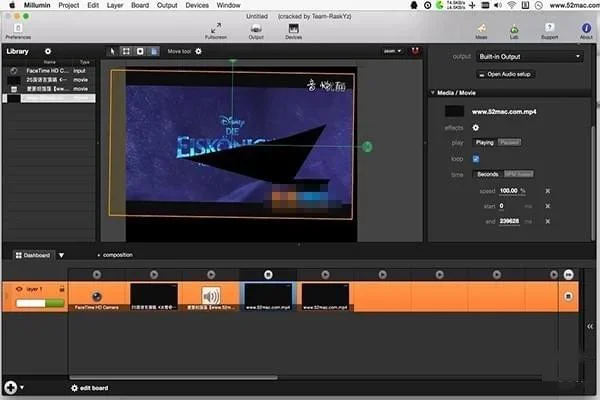Open the Output menu
The width and height of the screenshot is (600, 400).
pos(167,5)
